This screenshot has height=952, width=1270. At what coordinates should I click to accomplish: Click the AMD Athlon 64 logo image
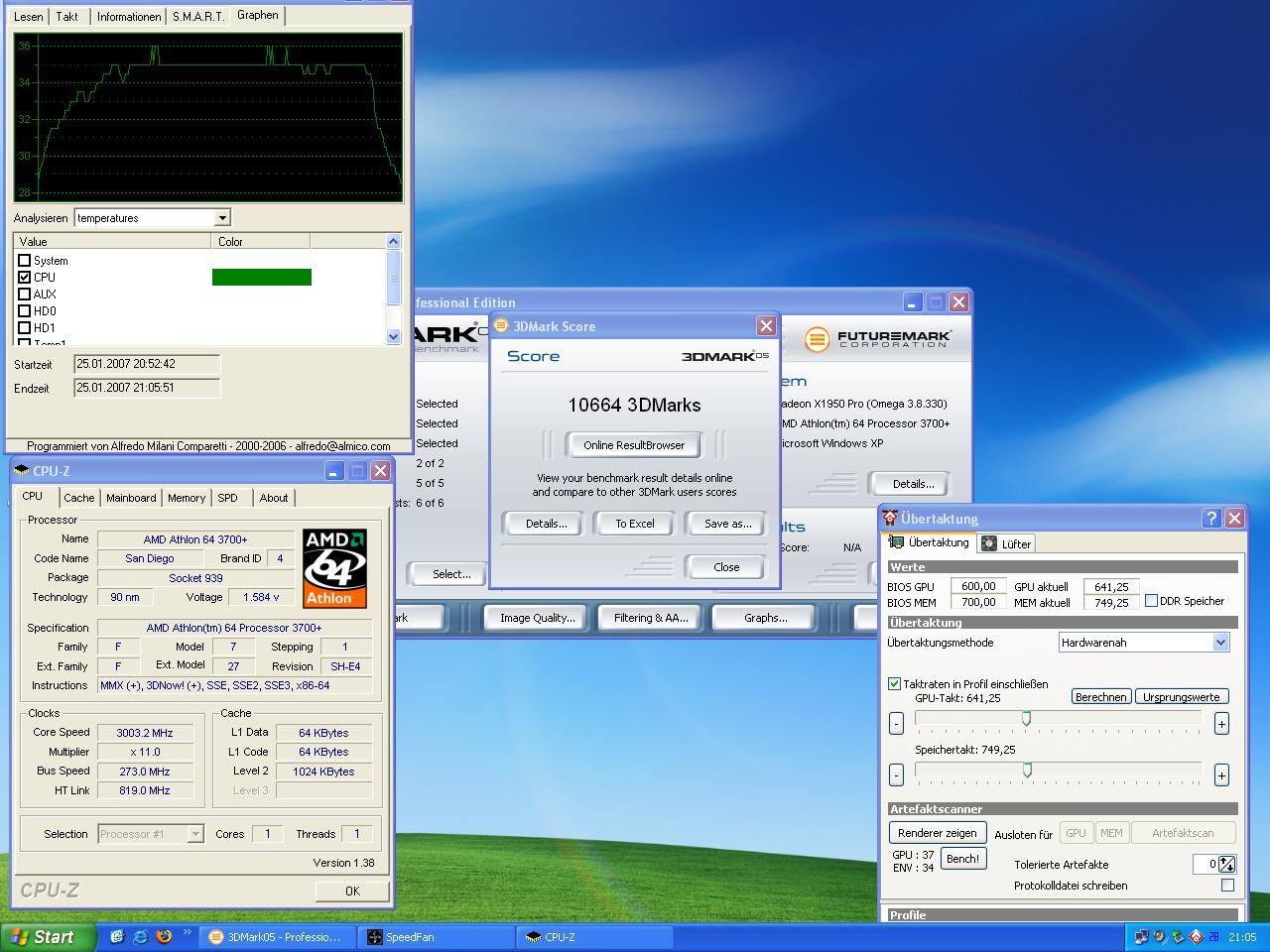(335, 568)
